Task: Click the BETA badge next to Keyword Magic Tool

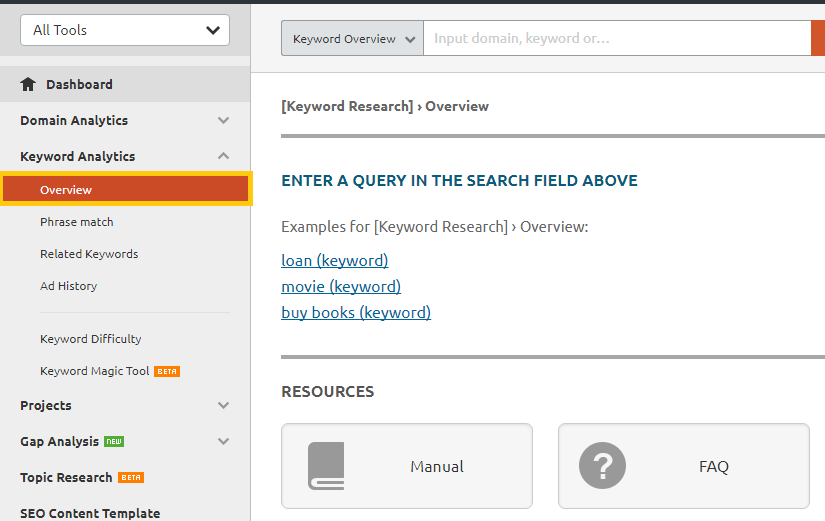Action: click(167, 372)
